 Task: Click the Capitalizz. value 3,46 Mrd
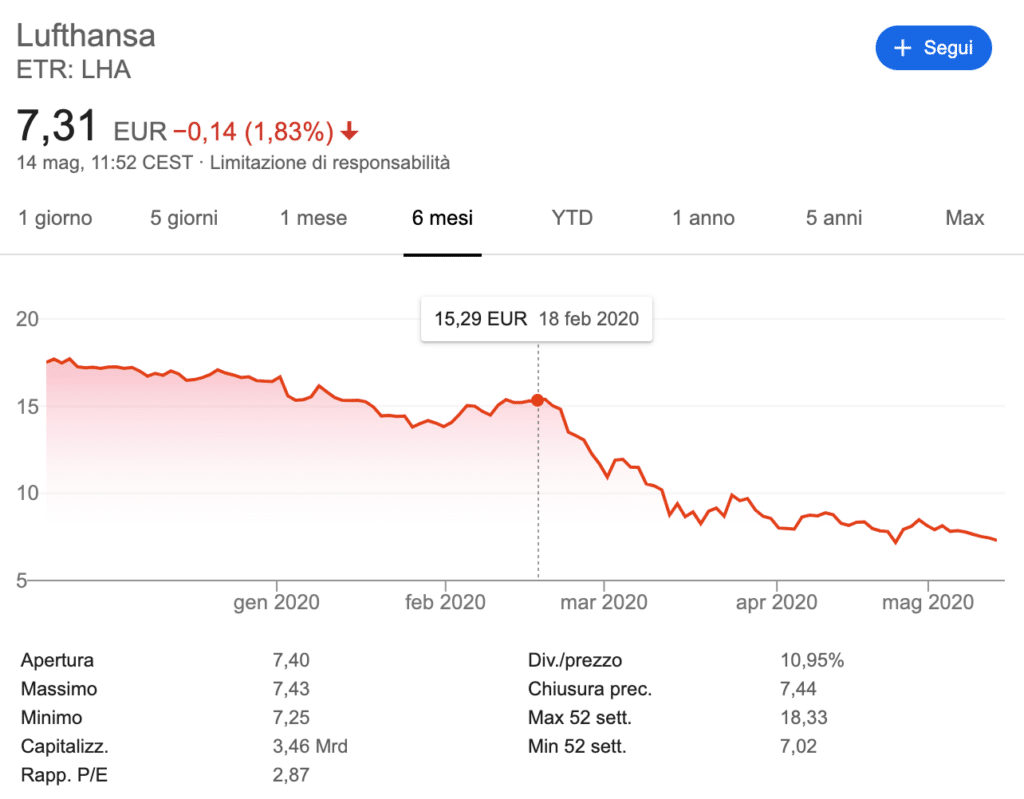click(310, 746)
